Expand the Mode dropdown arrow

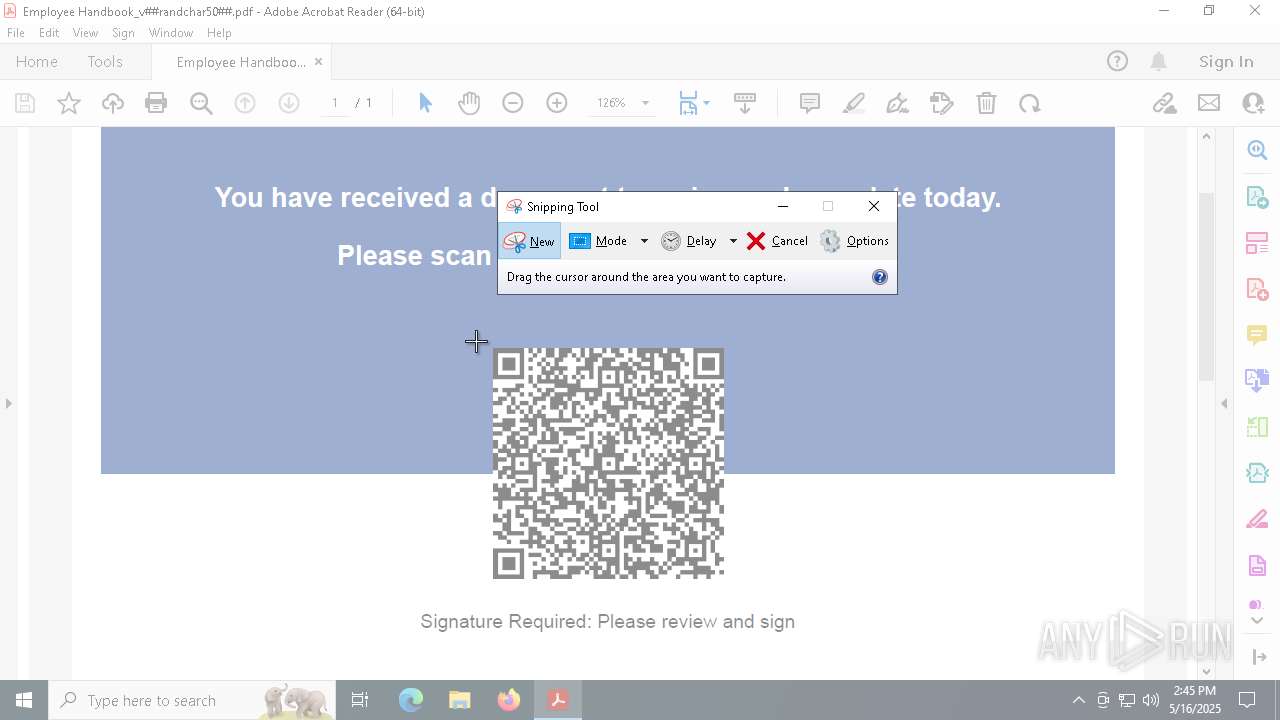(644, 241)
